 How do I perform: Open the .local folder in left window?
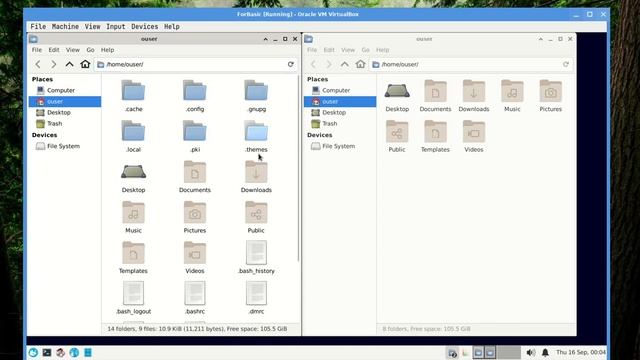133,136
